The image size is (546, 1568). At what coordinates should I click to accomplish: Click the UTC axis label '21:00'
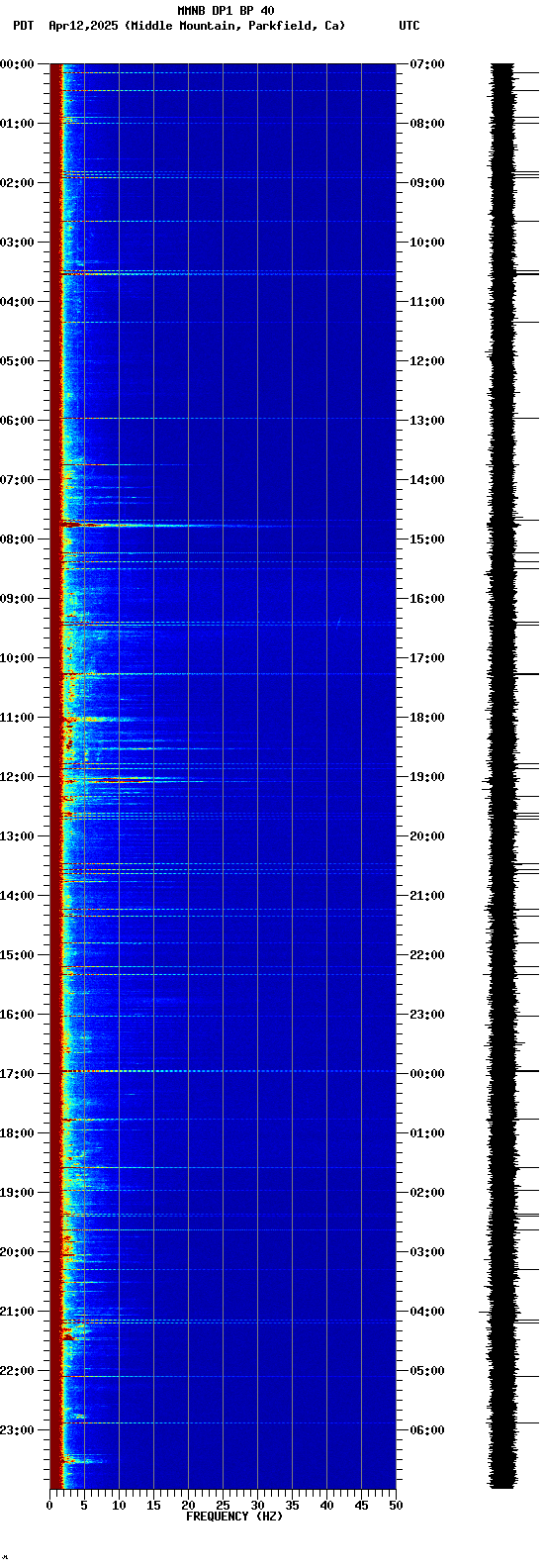tap(427, 896)
